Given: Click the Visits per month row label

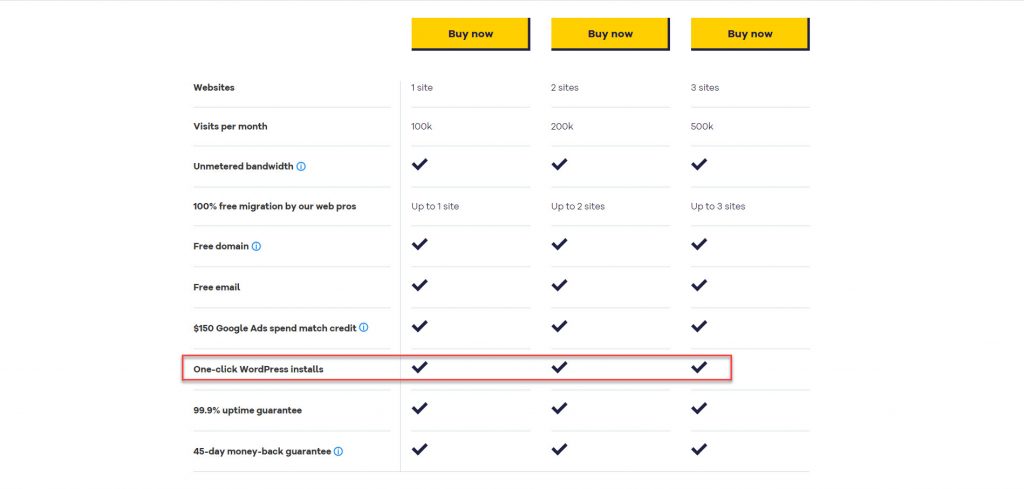Looking at the screenshot, I should pos(230,127).
